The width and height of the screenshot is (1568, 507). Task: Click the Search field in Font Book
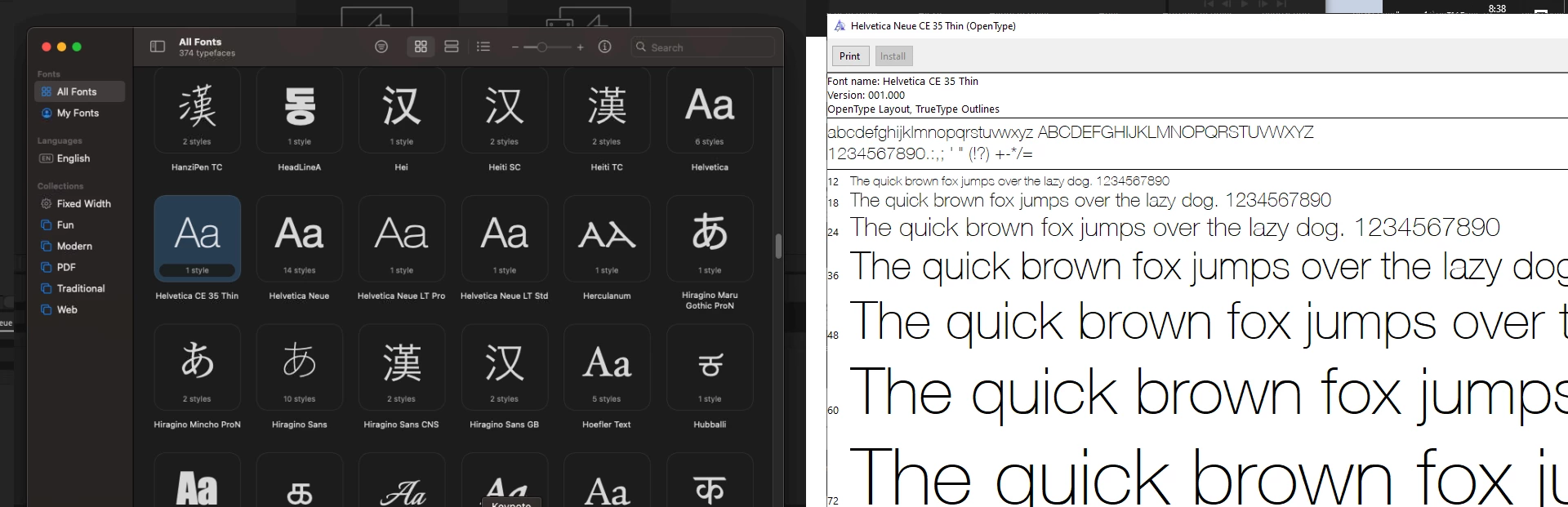click(702, 47)
